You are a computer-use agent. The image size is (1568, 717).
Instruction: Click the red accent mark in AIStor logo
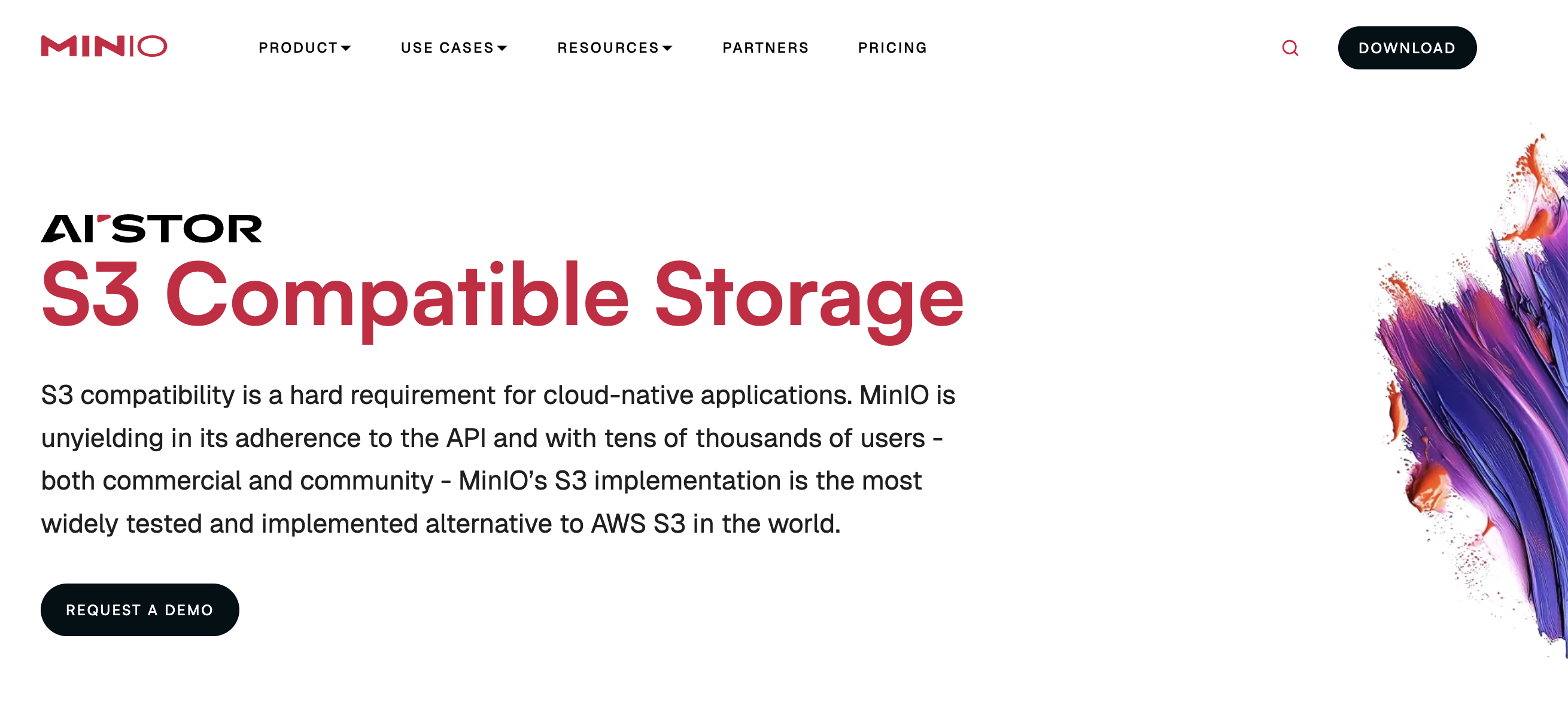[104, 218]
